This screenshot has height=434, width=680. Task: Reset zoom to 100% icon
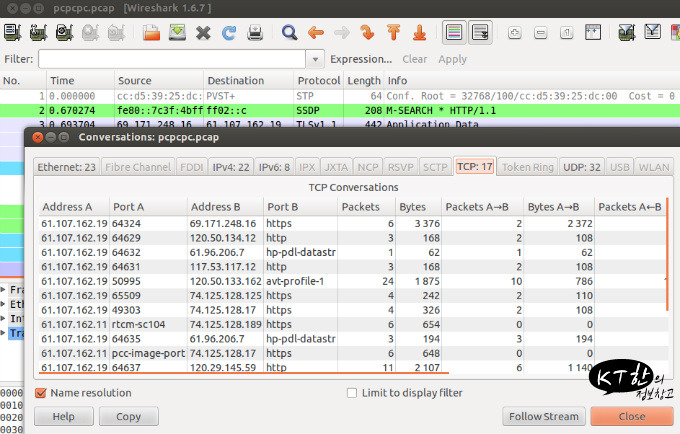coord(567,33)
